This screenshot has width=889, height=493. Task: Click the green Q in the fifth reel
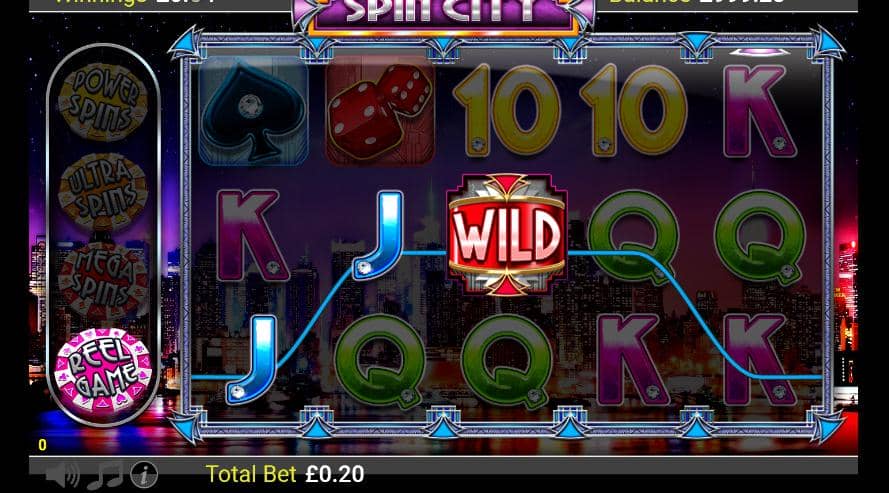(x=760, y=236)
